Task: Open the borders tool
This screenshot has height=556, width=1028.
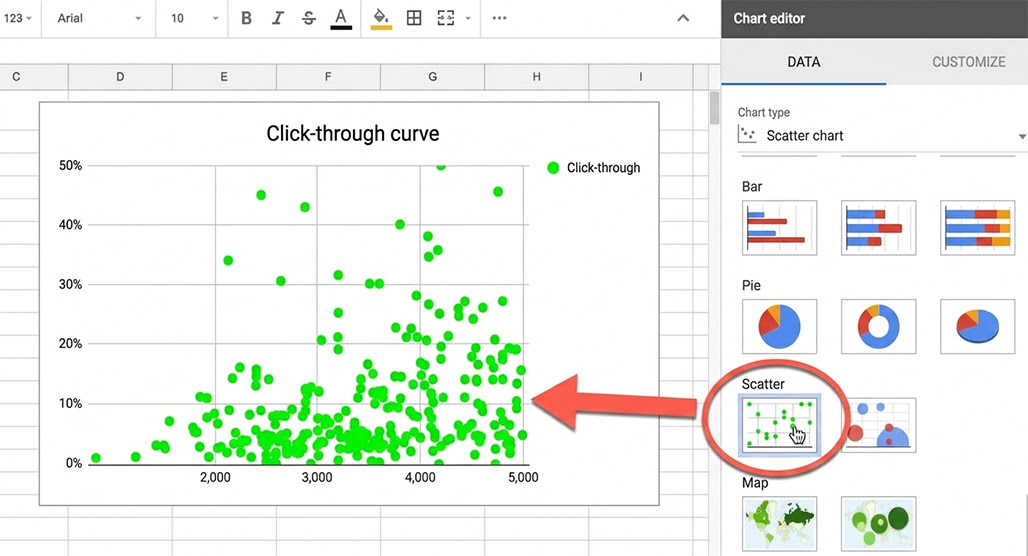Action: click(x=414, y=18)
